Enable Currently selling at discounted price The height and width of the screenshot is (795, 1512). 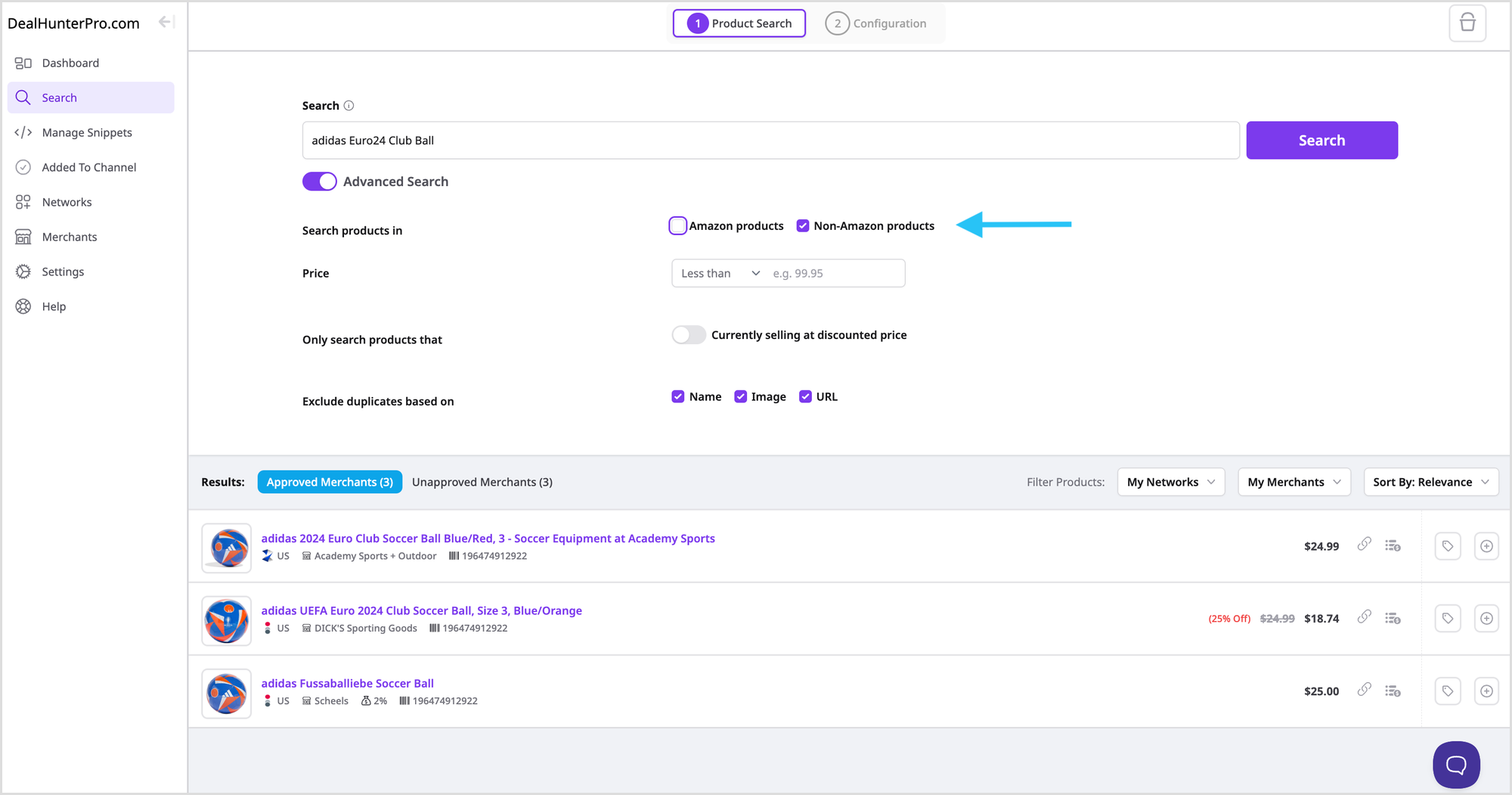(x=689, y=334)
